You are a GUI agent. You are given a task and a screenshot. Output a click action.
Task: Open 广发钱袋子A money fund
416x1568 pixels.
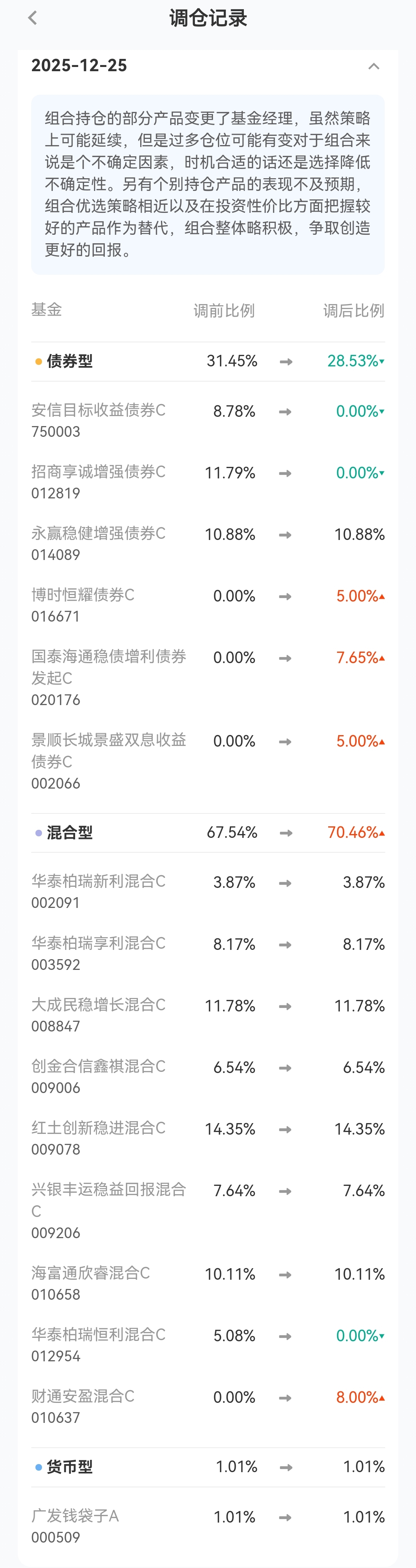click(x=75, y=1526)
